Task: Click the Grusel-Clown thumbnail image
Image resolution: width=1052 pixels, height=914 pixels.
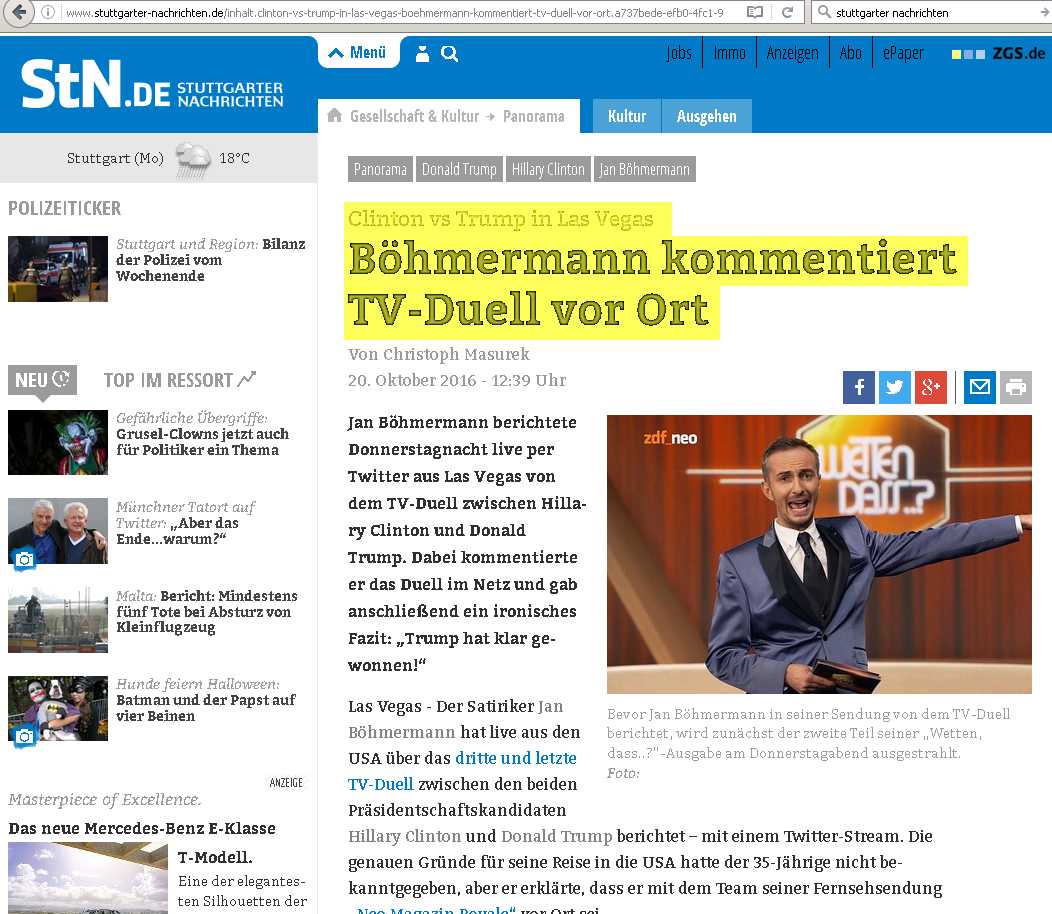Action: [x=58, y=442]
